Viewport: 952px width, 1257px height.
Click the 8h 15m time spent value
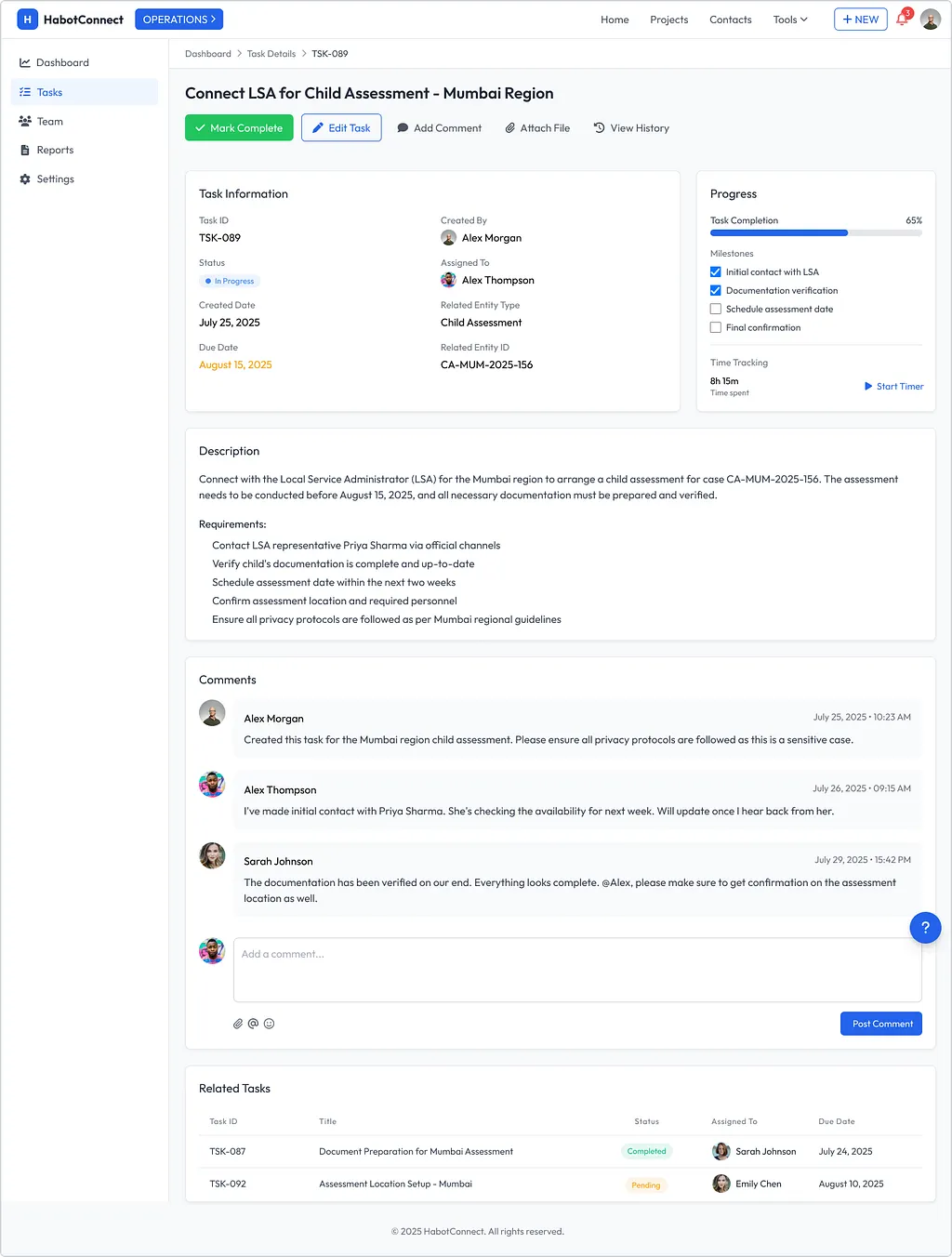(724, 381)
